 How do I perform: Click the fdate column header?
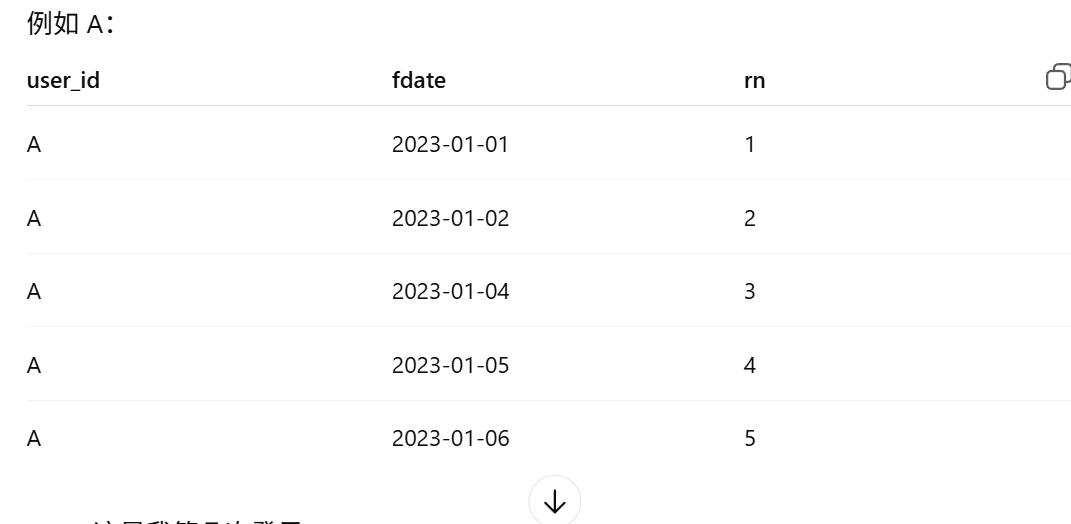pos(419,81)
